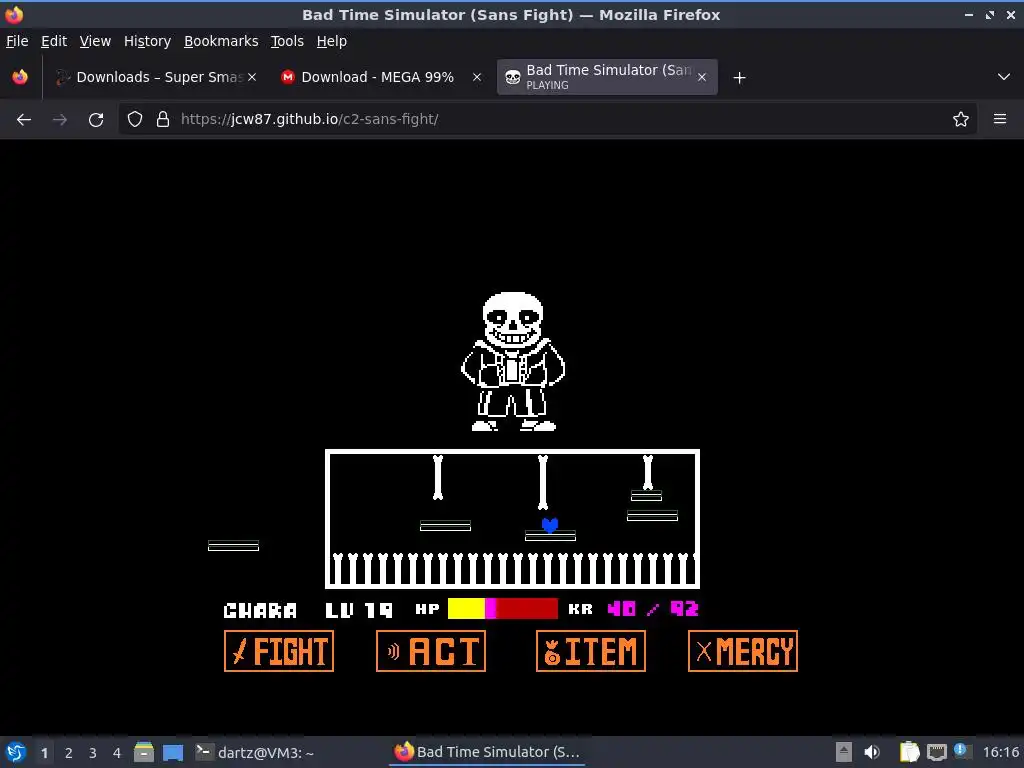Screen dimensions: 1024x768
Task: Choose the ACT game button
Action: coord(431,651)
